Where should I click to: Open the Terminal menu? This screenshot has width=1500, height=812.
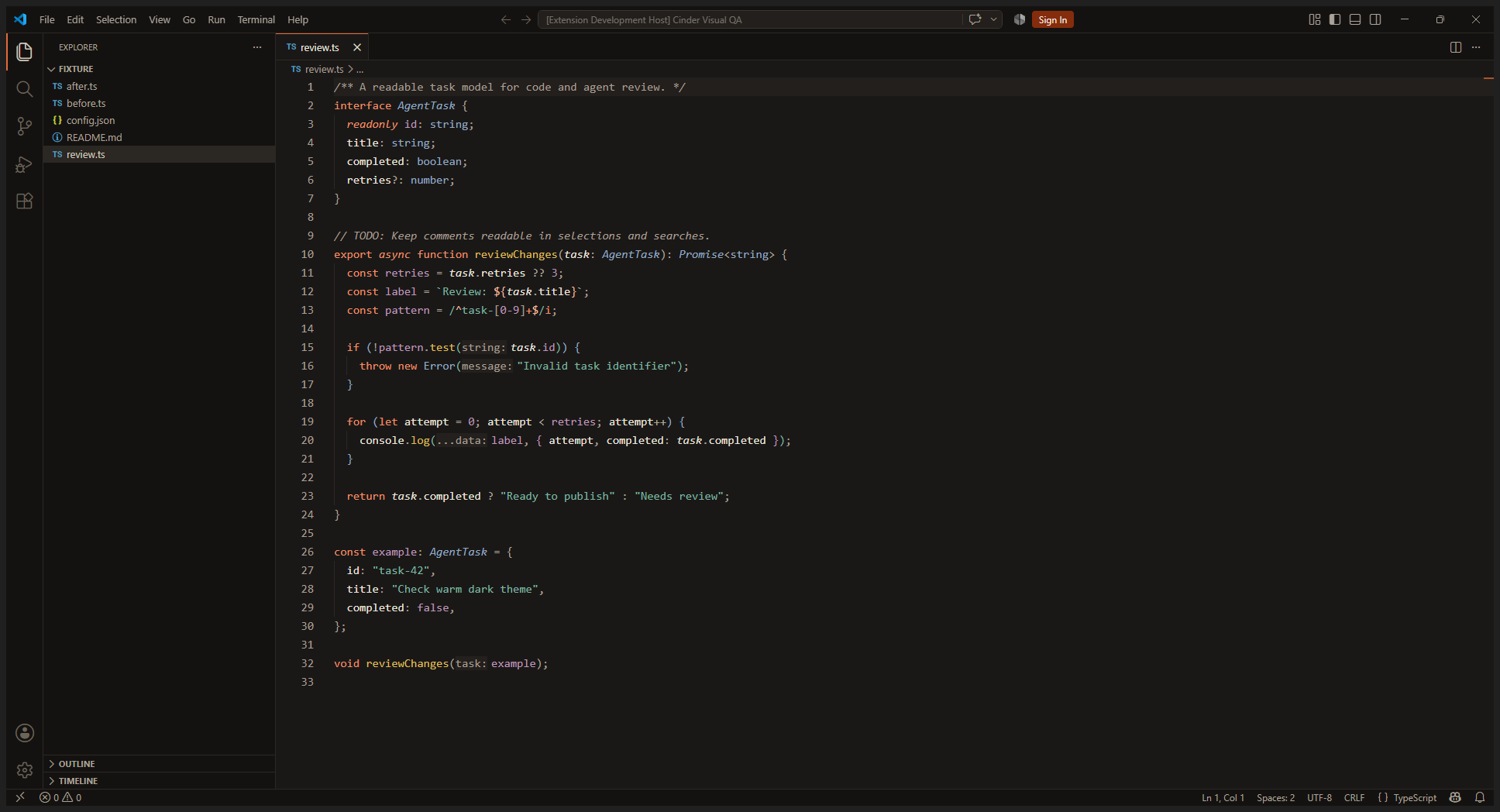256,19
